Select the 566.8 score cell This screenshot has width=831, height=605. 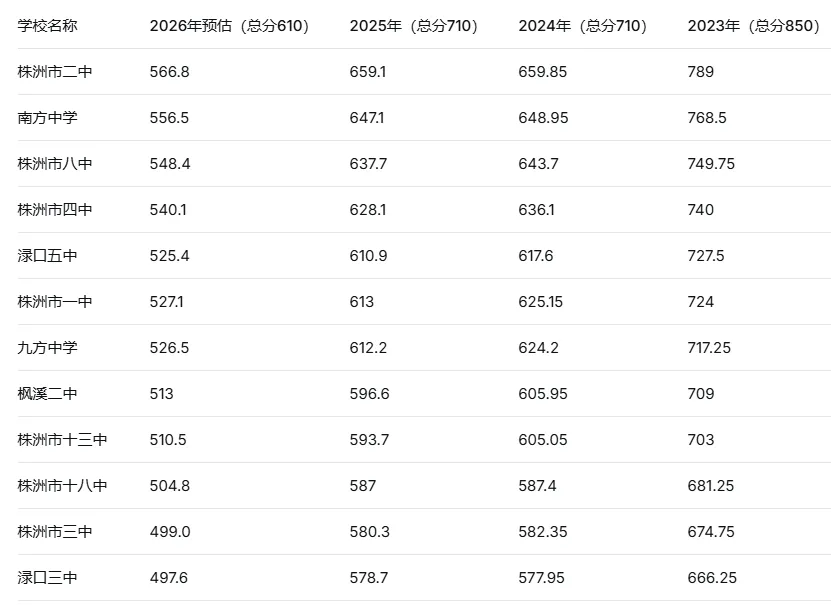pos(170,72)
